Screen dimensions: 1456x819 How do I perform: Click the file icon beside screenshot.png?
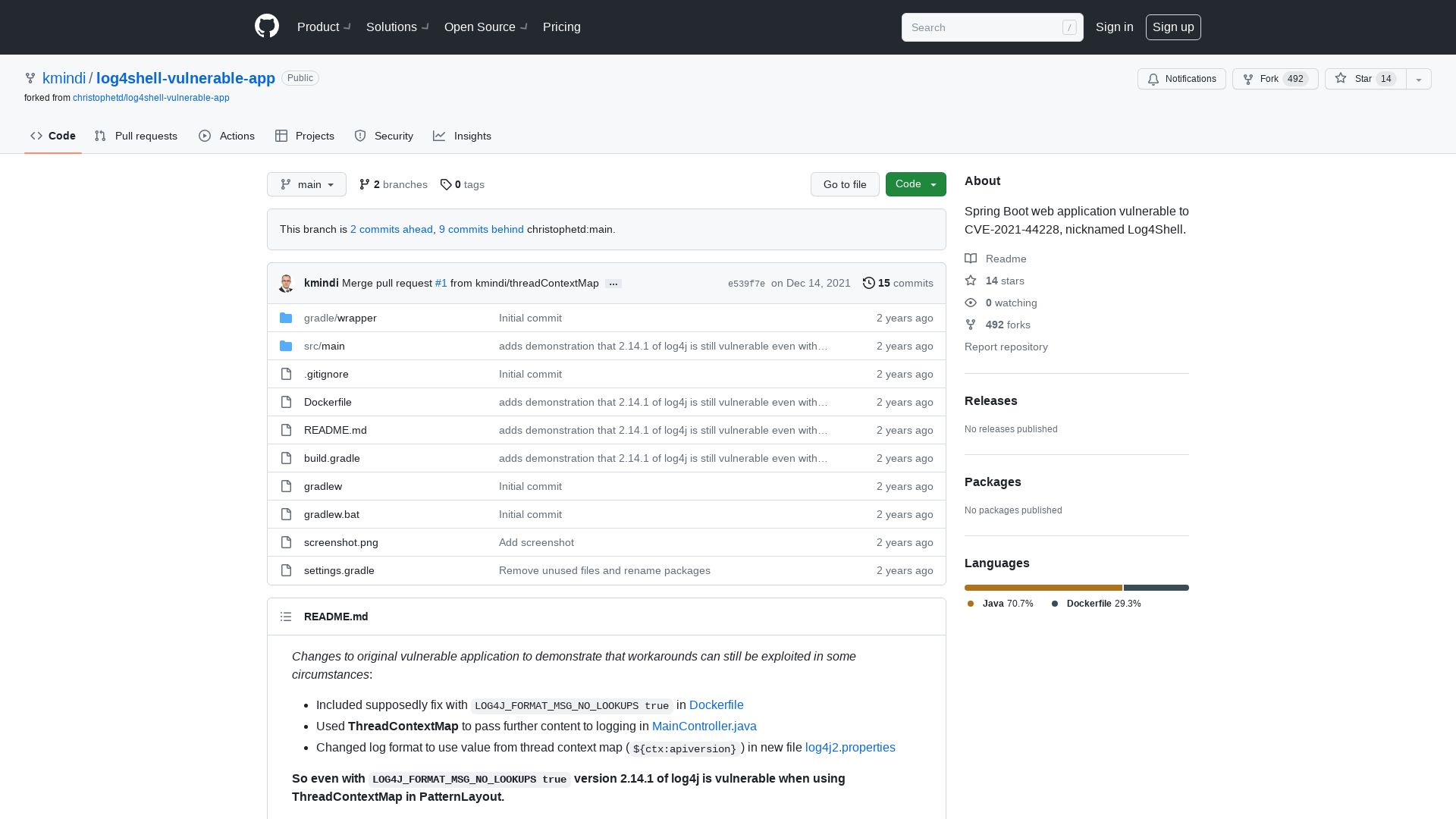coord(286,542)
